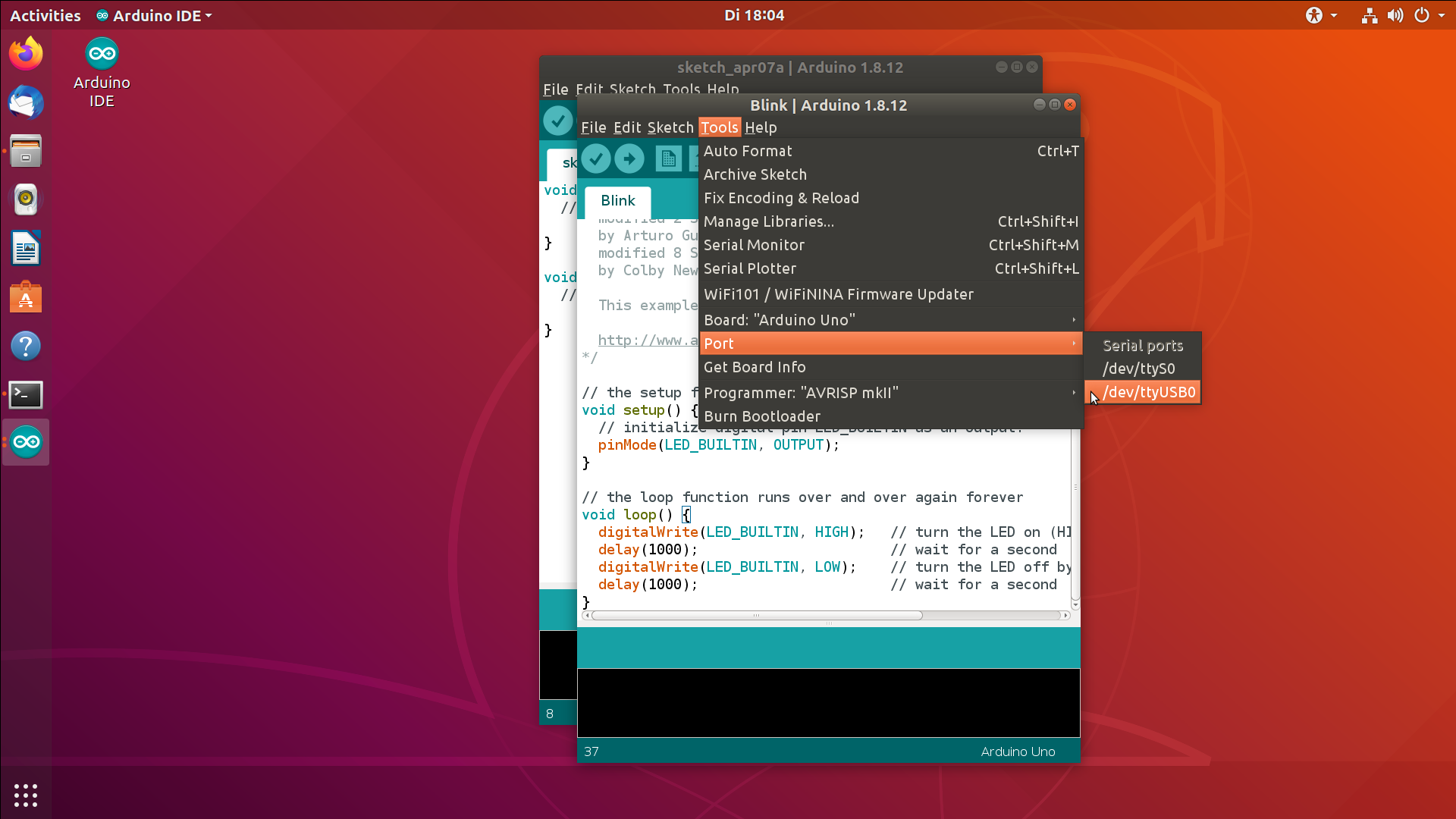This screenshot has height=819, width=1456.
Task: Expand the Board: "Arduino Uno" submenu
Action: click(890, 320)
